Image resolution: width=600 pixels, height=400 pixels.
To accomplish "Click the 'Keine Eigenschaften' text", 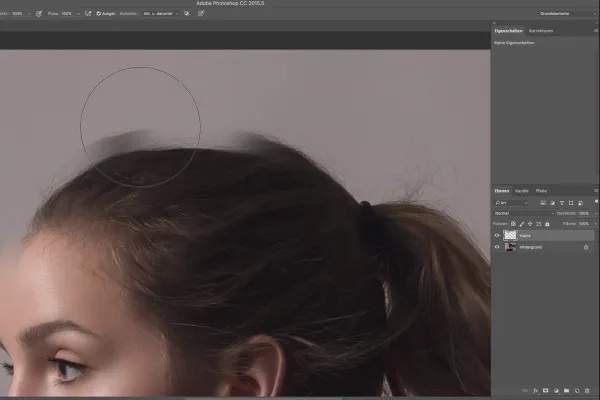I will (514, 43).
